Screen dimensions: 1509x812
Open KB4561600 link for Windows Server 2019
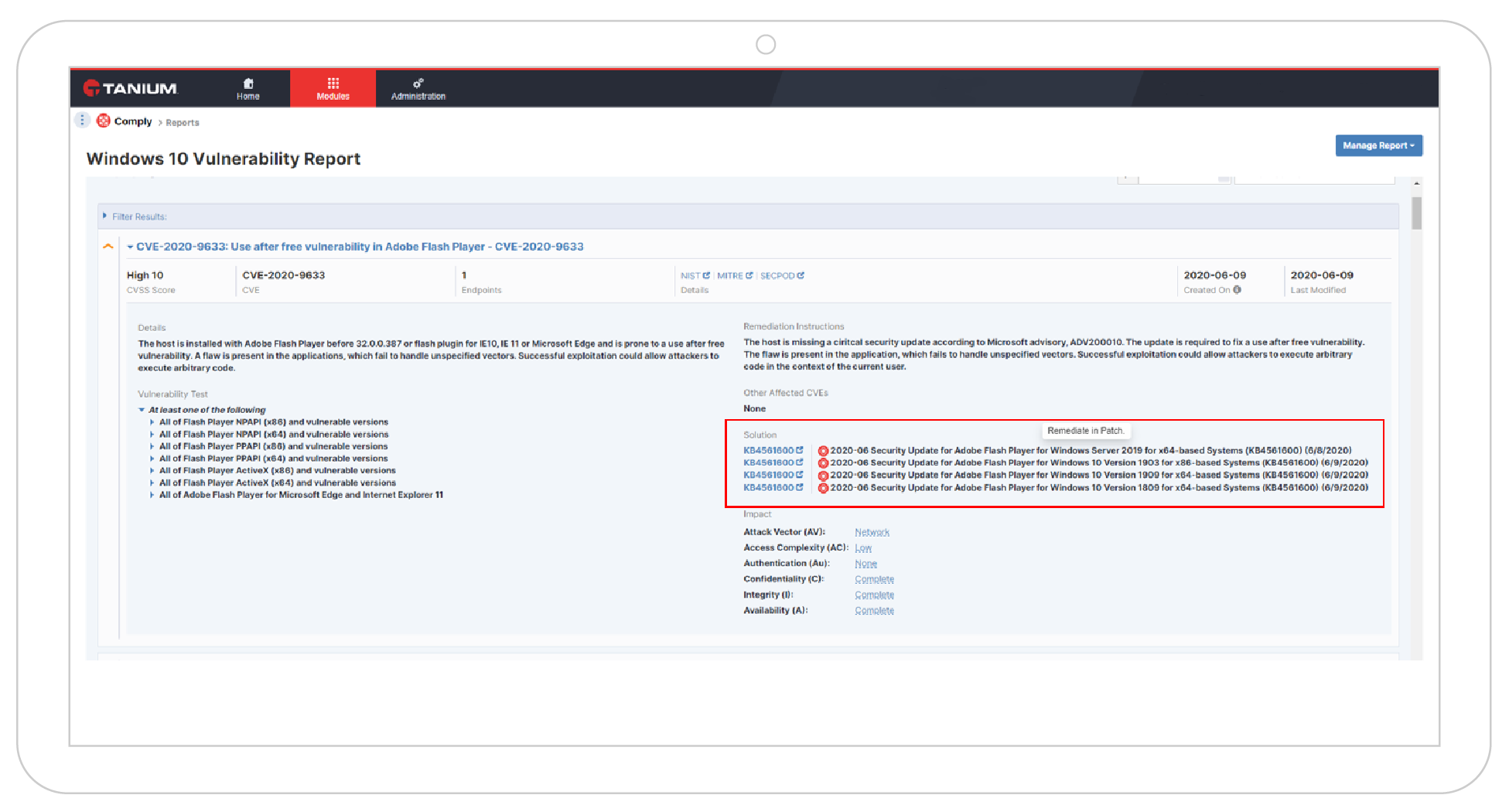773,450
